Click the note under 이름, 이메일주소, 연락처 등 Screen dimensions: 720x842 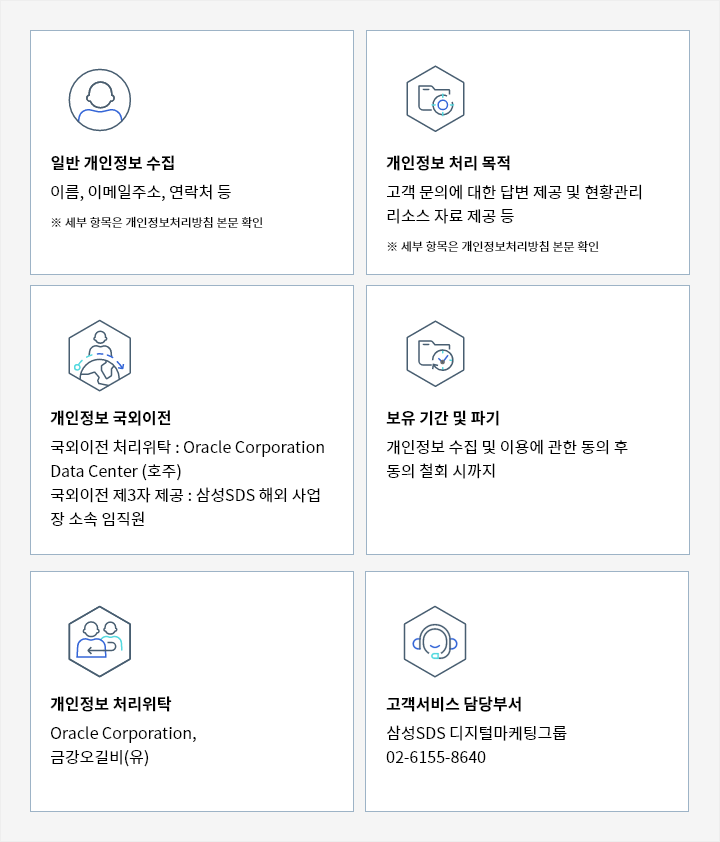157,222
